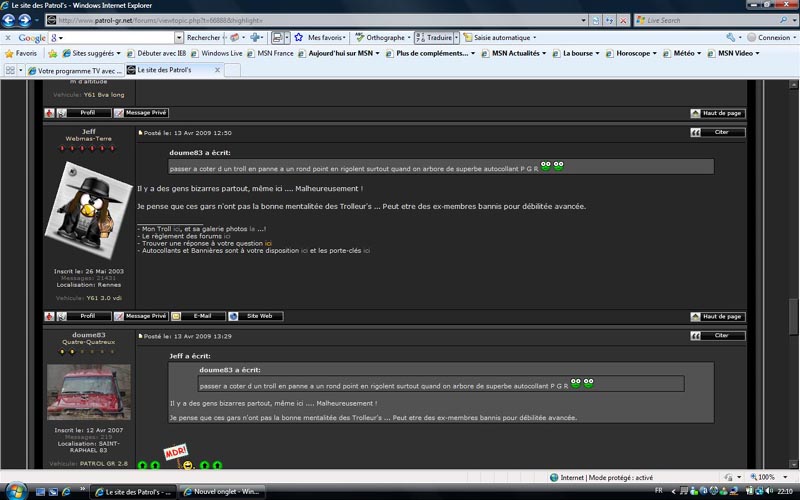Go back with the browser Back arrow
Image resolution: width=800 pixels, height=500 pixels.
click(9, 20)
